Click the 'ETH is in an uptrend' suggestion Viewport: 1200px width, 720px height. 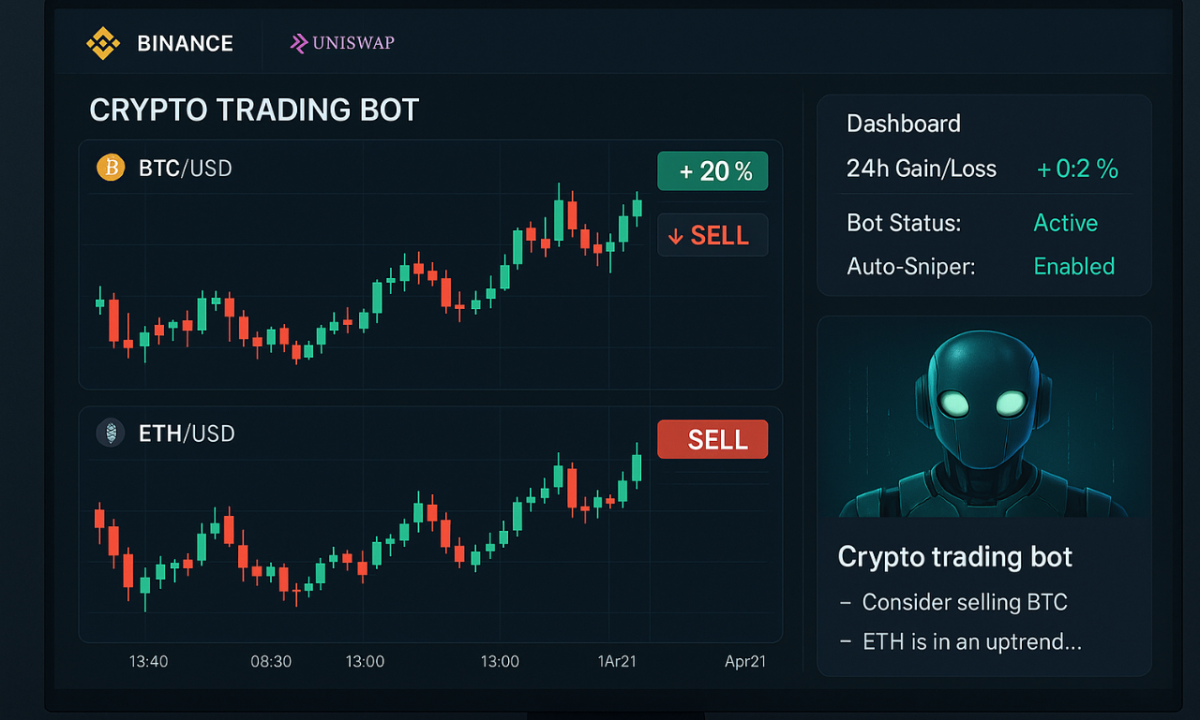pos(971,642)
